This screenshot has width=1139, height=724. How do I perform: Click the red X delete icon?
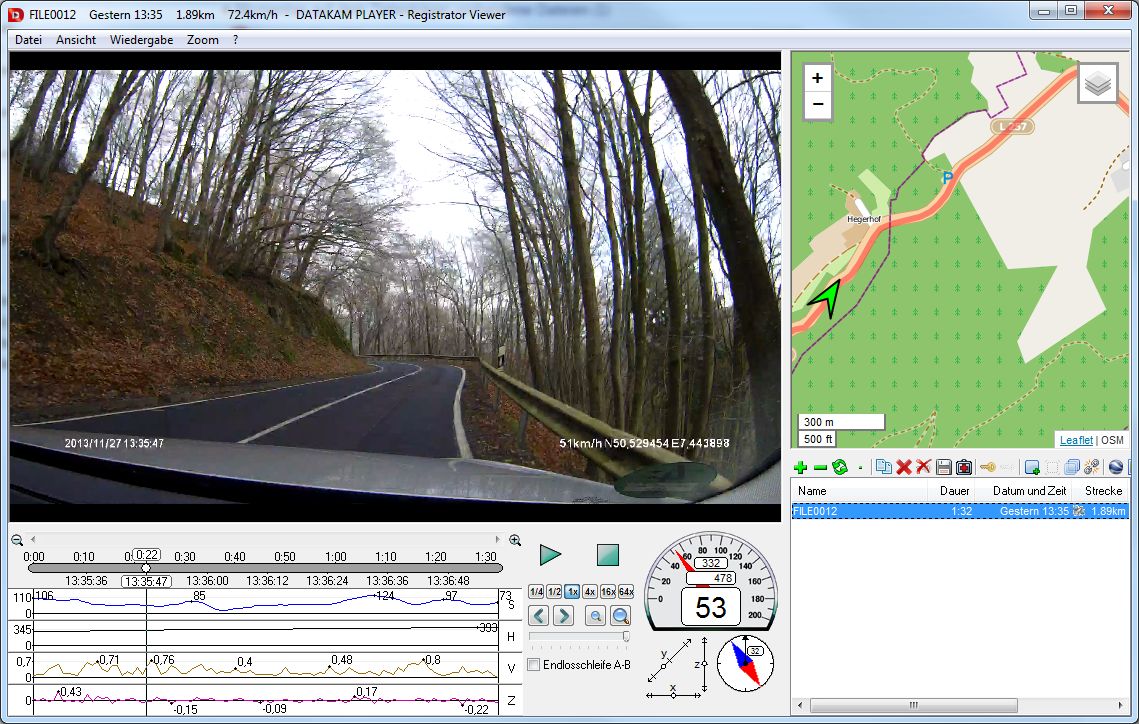(904, 467)
